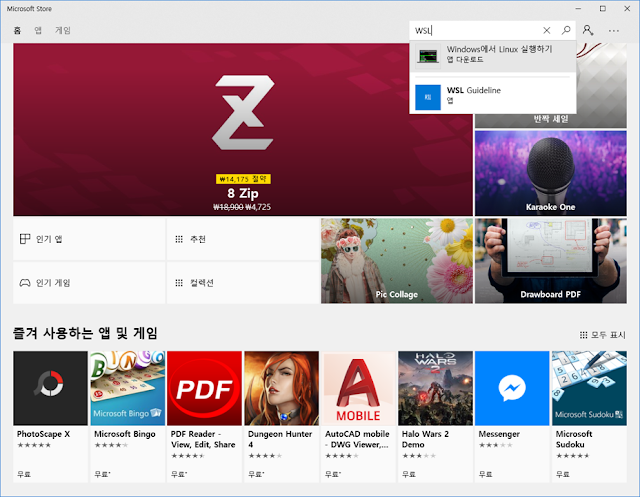This screenshot has width=640, height=497.
Task: Open the Halo Wars 2 Demo tile image
Action: pyautogui.click(x=436, y=388)
